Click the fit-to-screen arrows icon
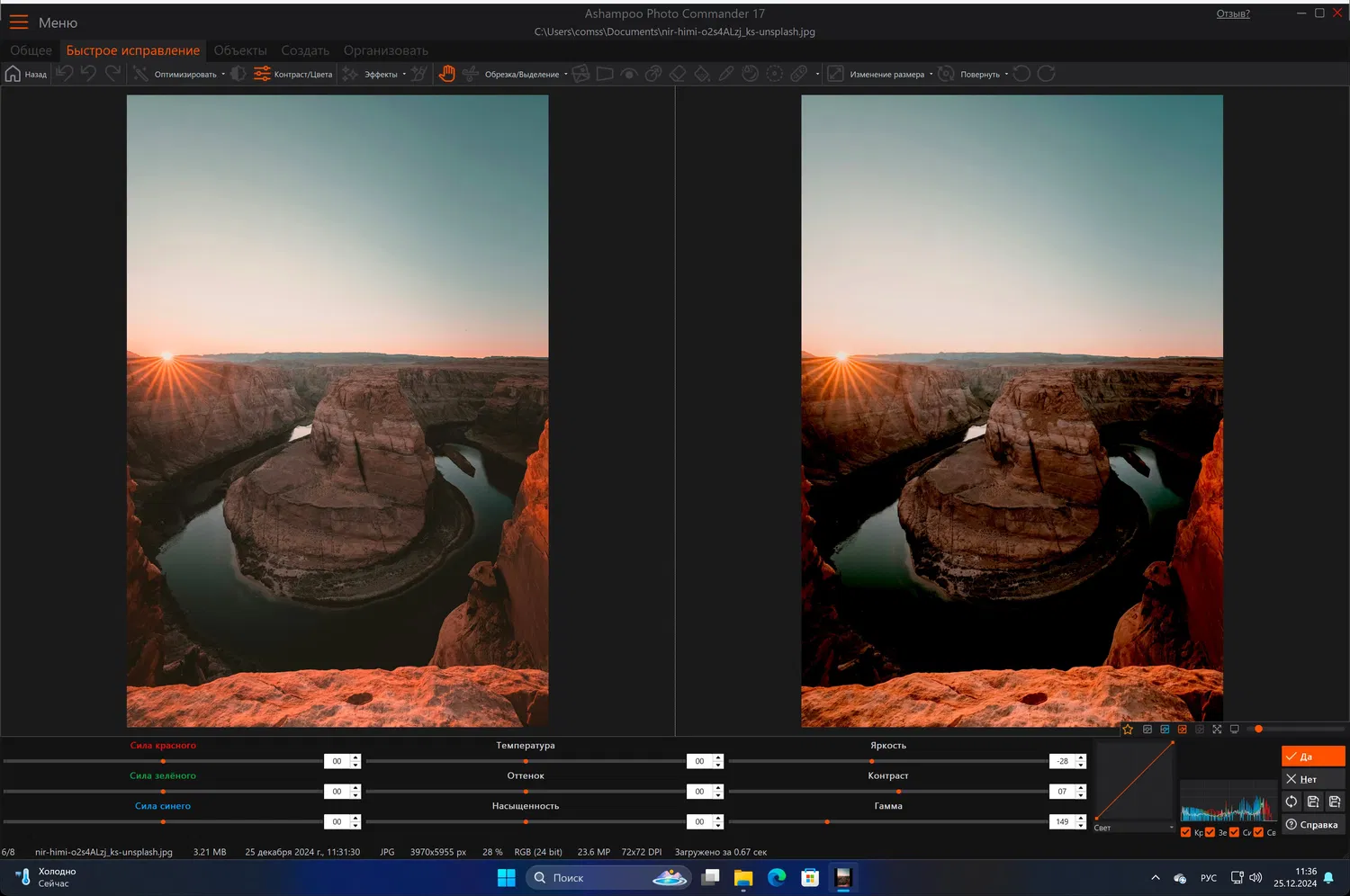The image size is (1350, 896). pyautogui.click(x=1217, y=730)
